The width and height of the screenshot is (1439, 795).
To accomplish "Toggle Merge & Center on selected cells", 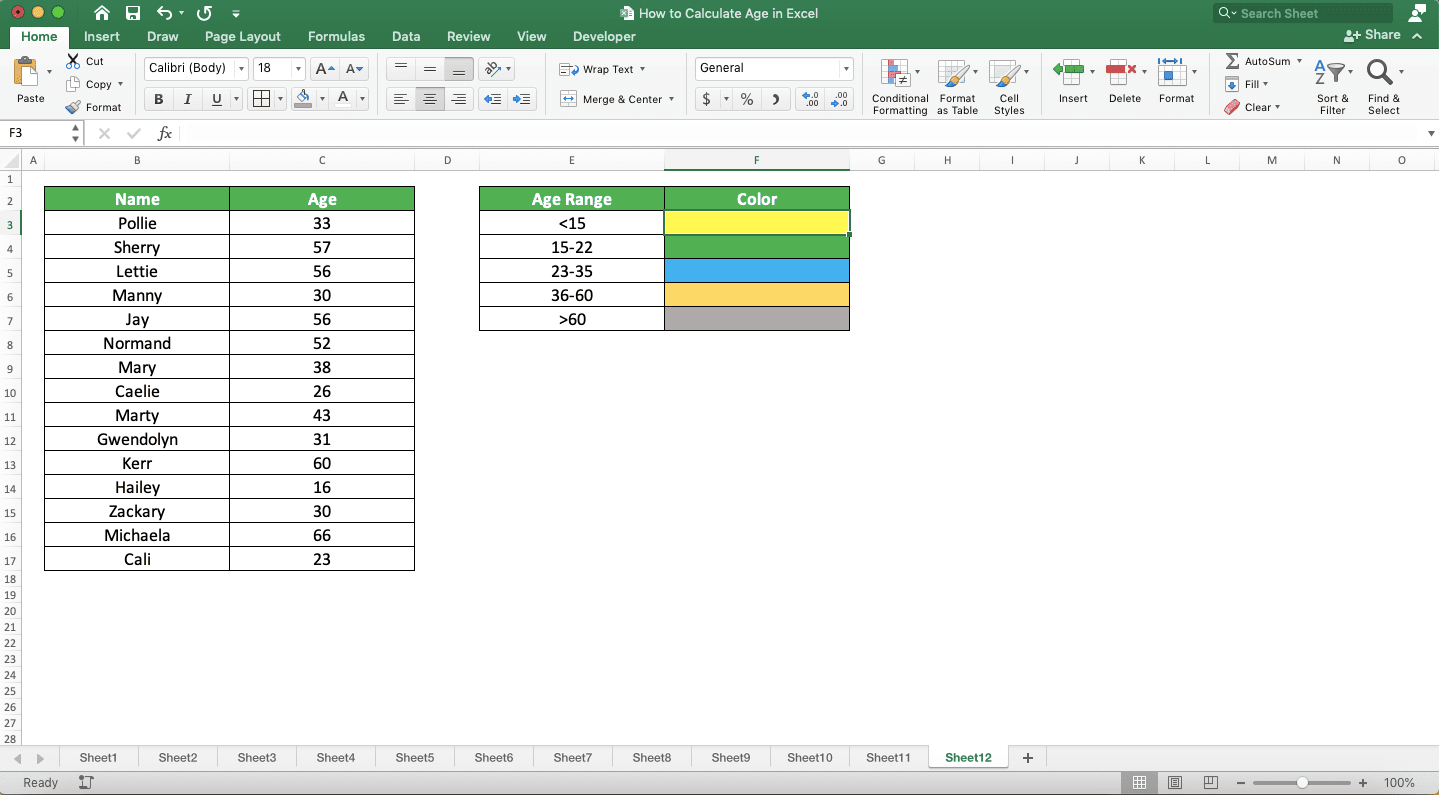I will tap(612, 99).
